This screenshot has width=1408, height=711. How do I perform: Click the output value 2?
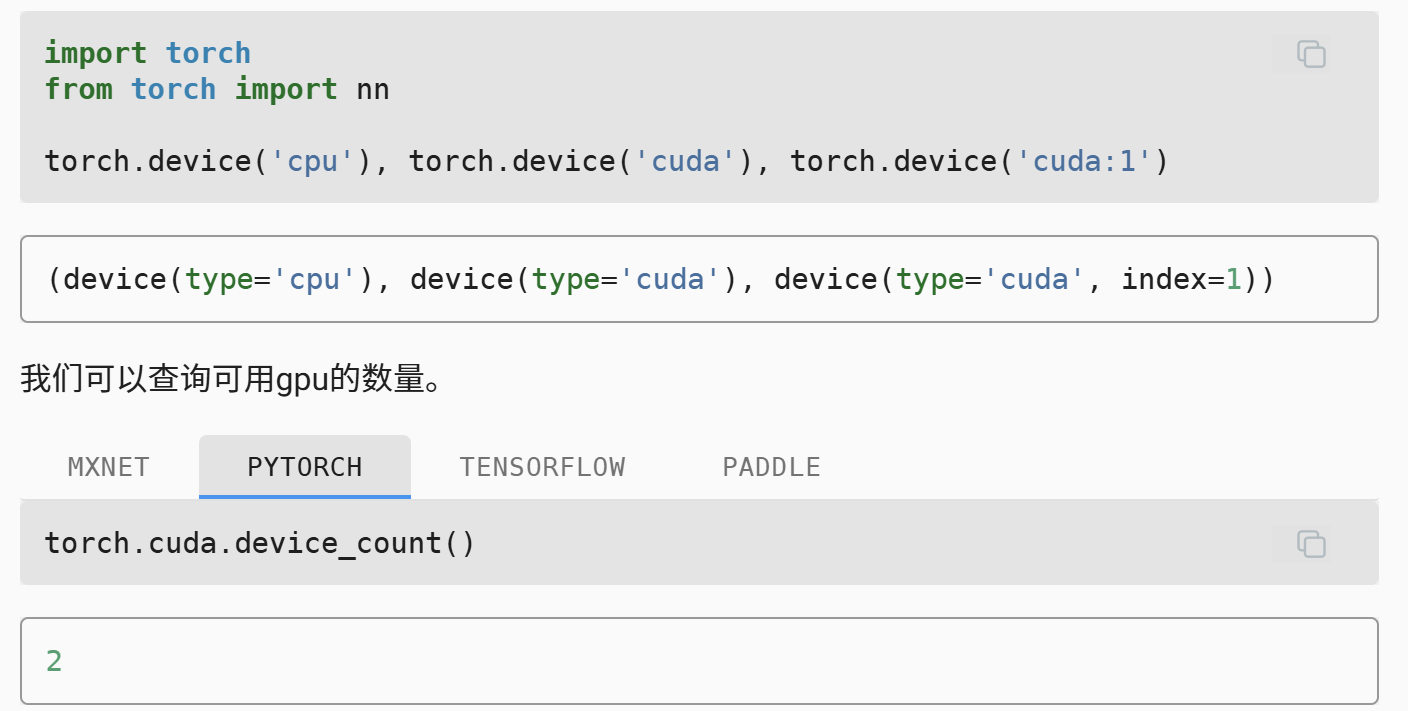tap(54, 661)
